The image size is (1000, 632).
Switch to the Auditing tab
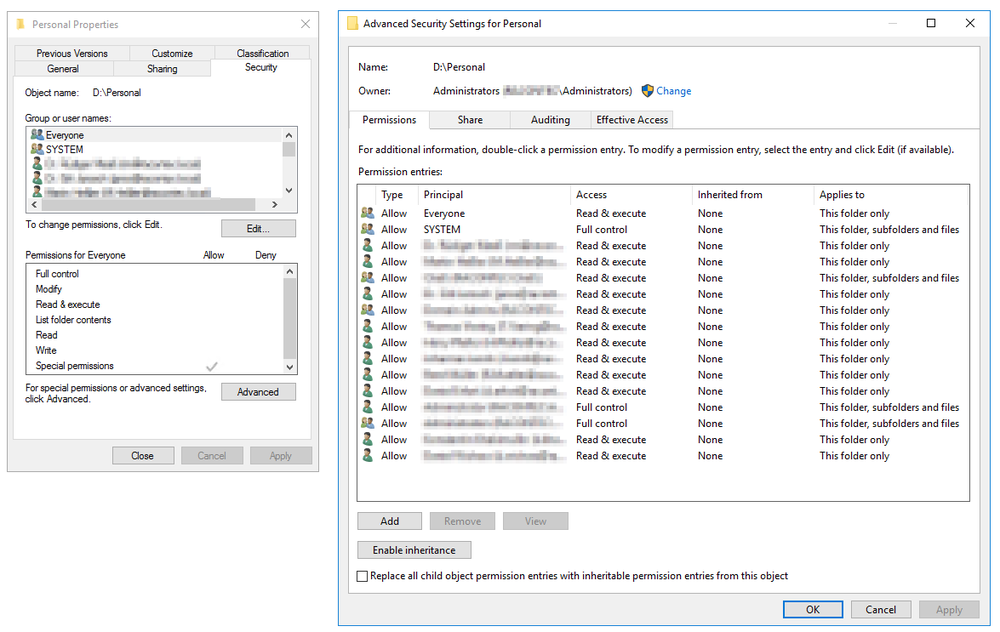click(x=550, y=120)
